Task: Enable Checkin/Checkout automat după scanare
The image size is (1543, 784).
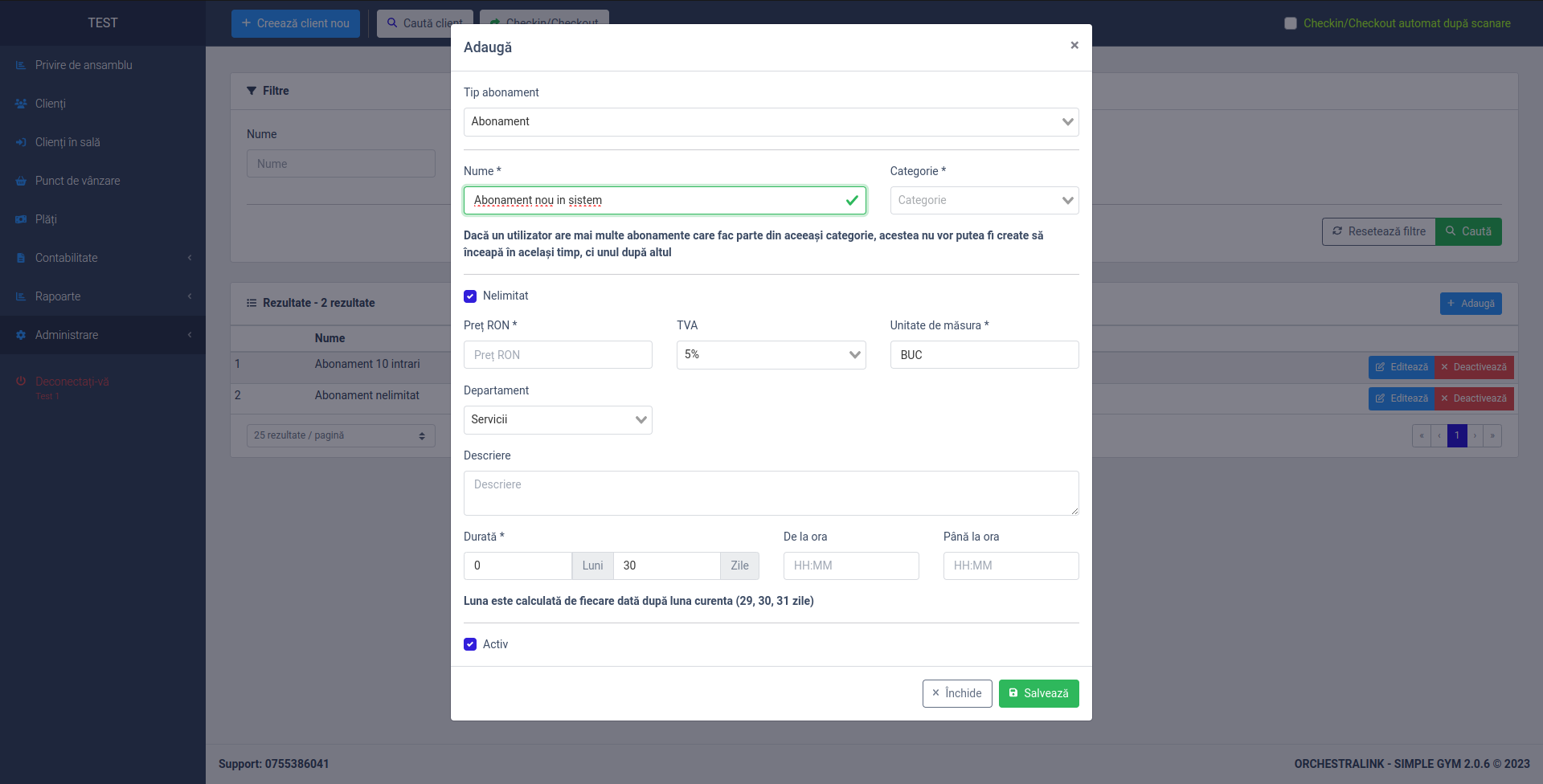Action: tap(1291, 23)
